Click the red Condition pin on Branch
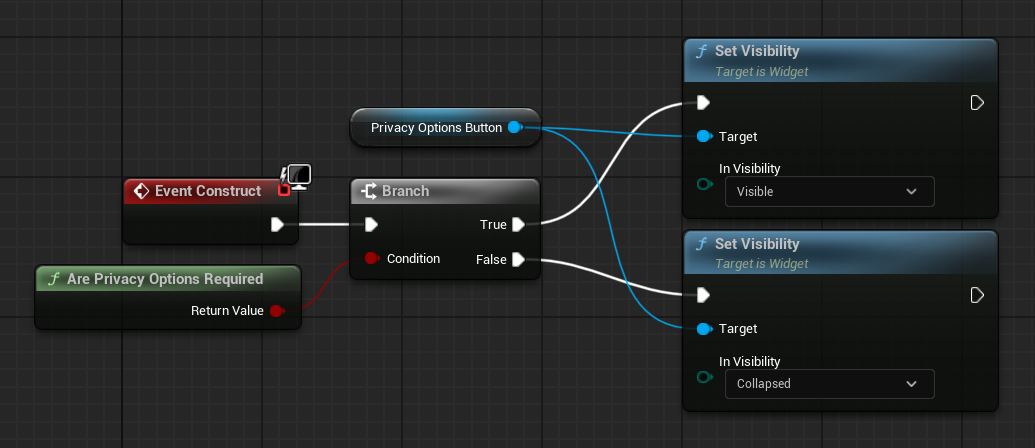Screen dimensions: 1035x448 pos(371,258)
